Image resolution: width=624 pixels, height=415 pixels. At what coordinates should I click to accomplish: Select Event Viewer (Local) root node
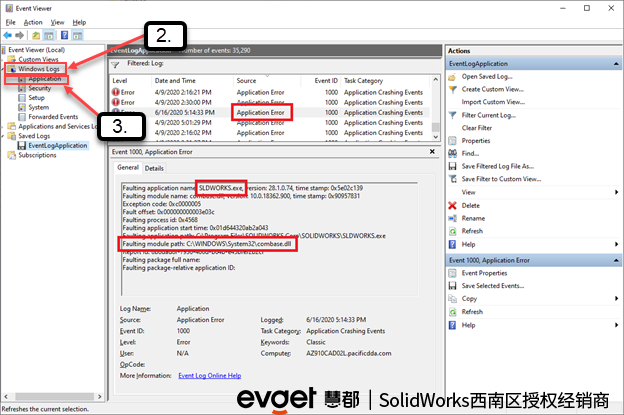(x=36, y=50)
